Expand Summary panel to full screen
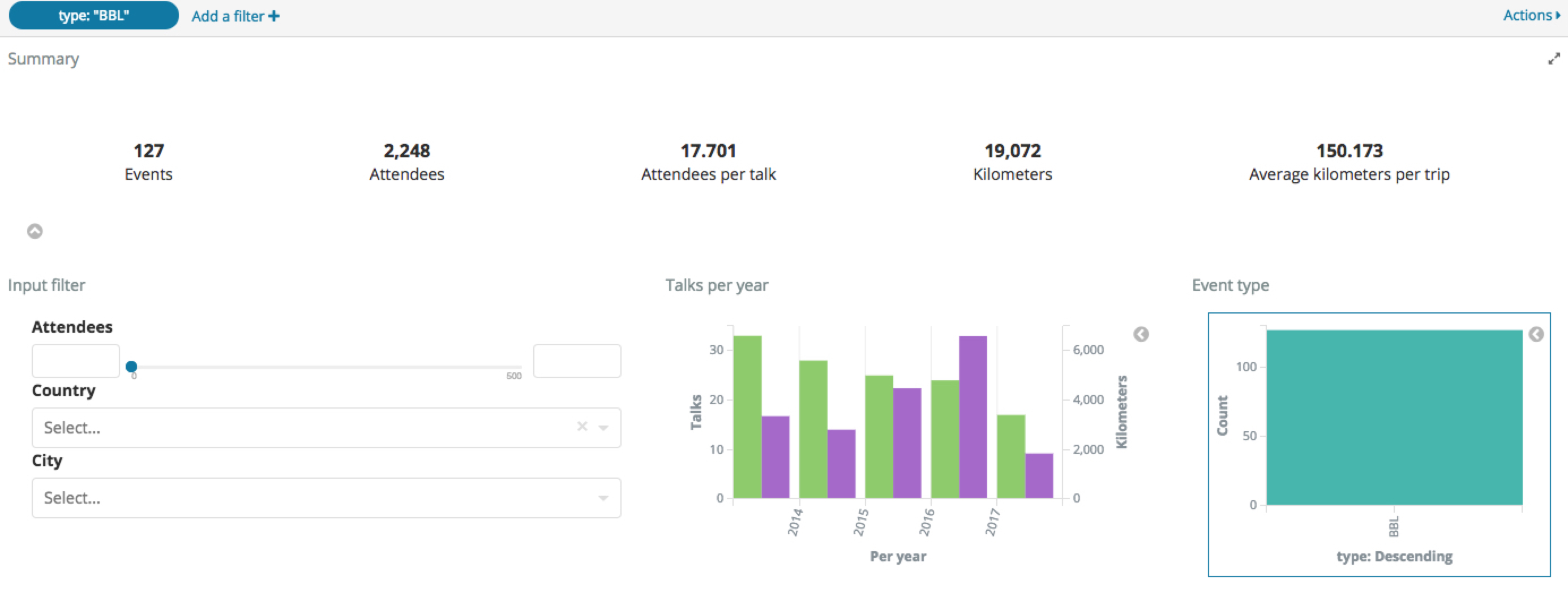 1554,59
